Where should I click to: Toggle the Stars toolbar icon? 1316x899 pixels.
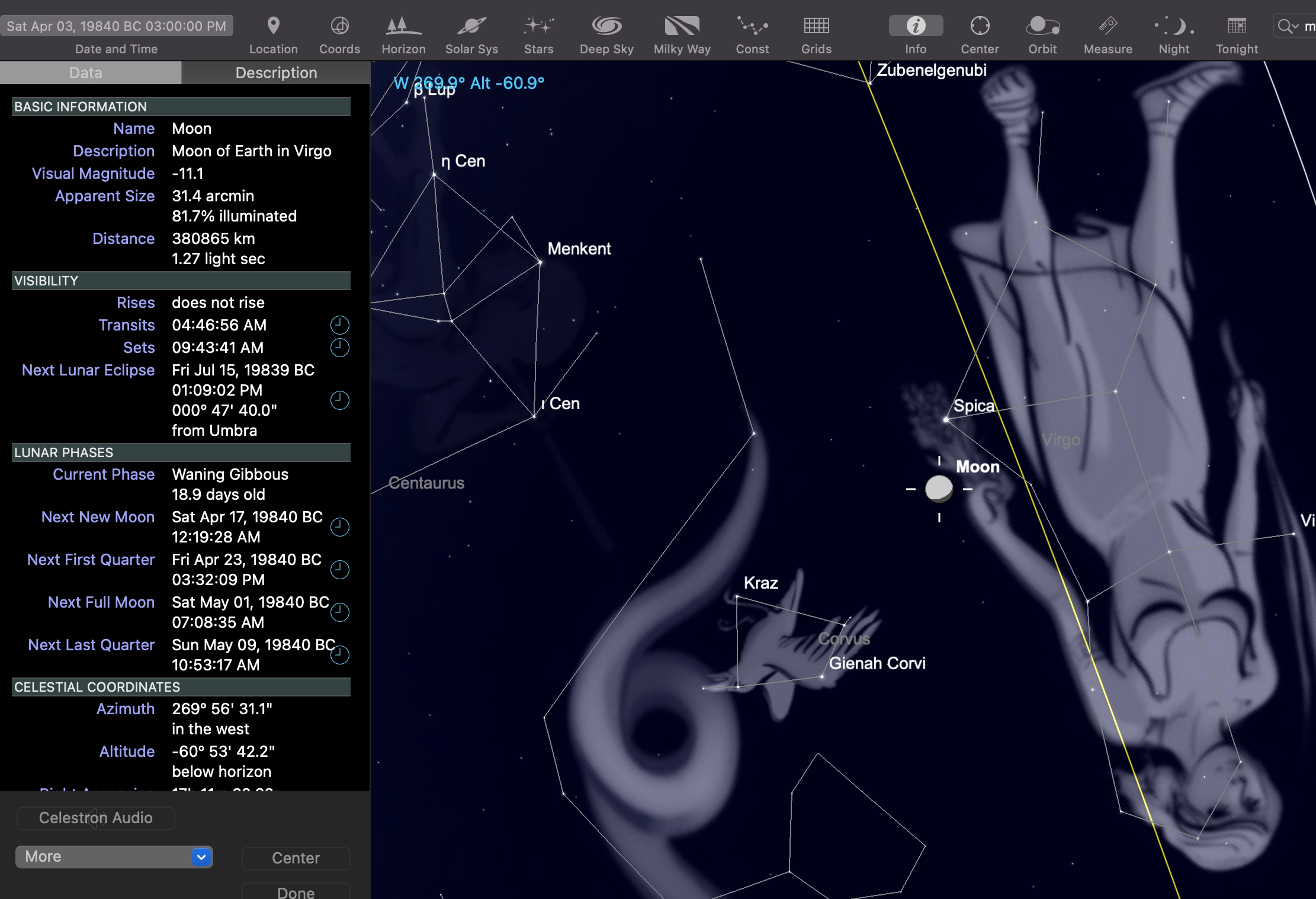538,26
